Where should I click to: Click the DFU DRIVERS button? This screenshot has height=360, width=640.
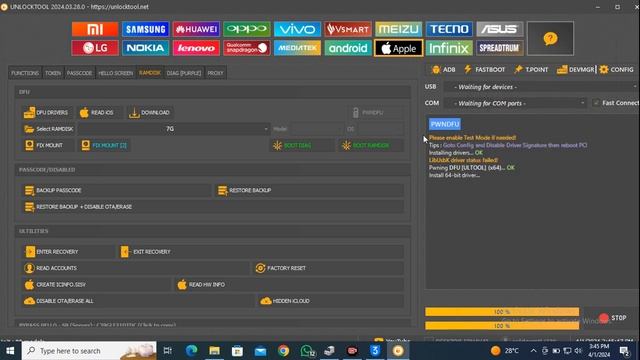tap(46, 113)
